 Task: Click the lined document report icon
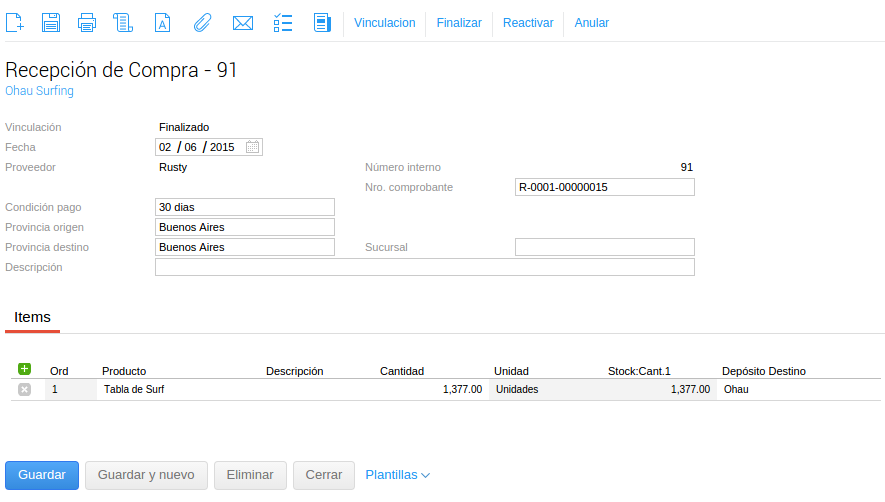322,23
